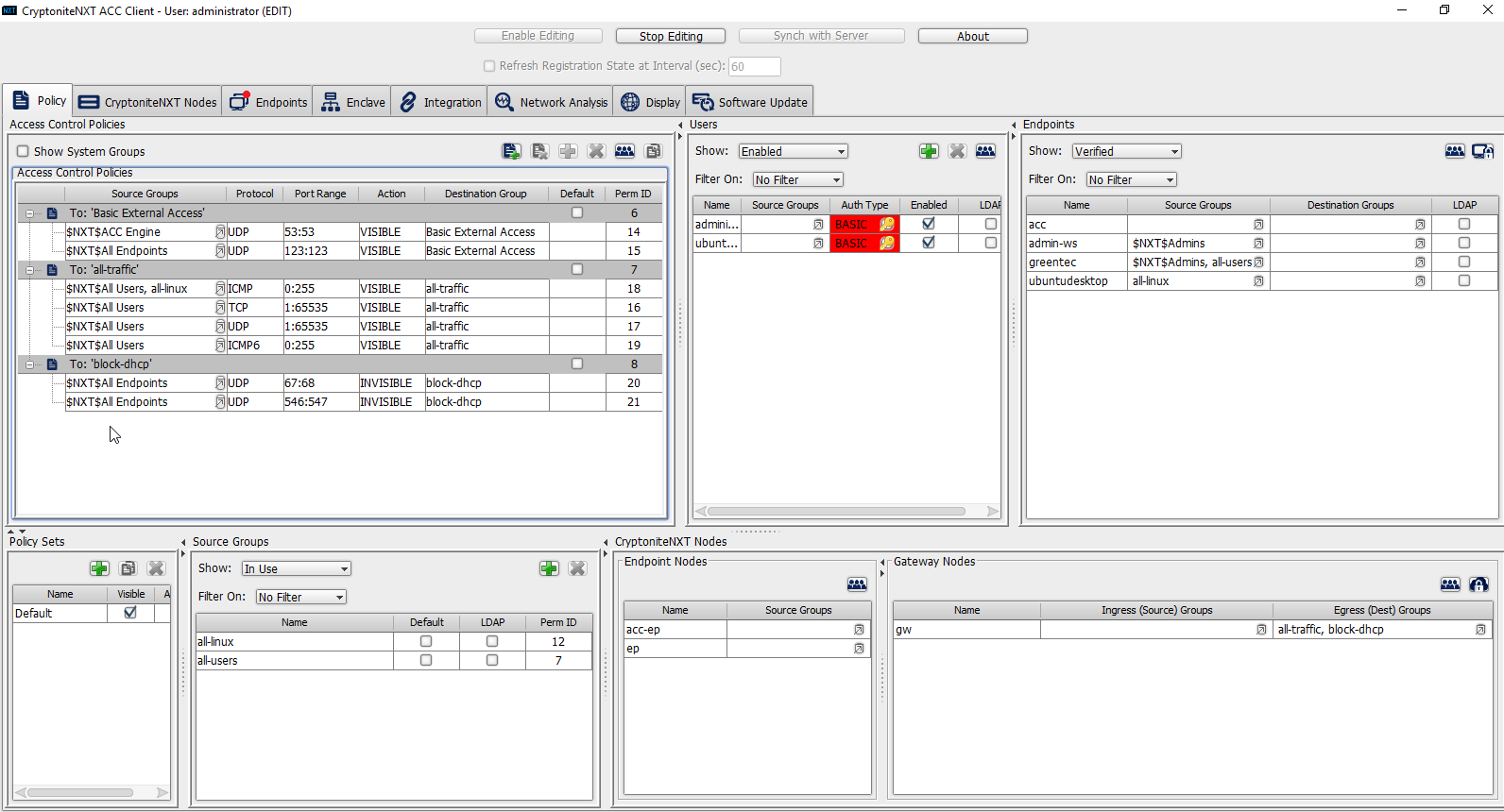Image resolution: width=1504 pixels, height=812 pixels.
Task: Open source groups editor for acc-ep node
Action: (859, 630)
